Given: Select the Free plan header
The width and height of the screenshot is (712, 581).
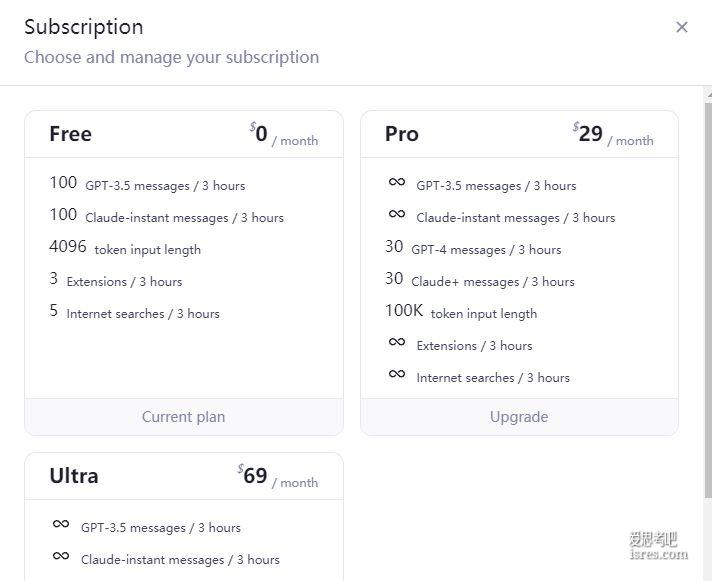Looking at the screenshot, I should [183, 134].
